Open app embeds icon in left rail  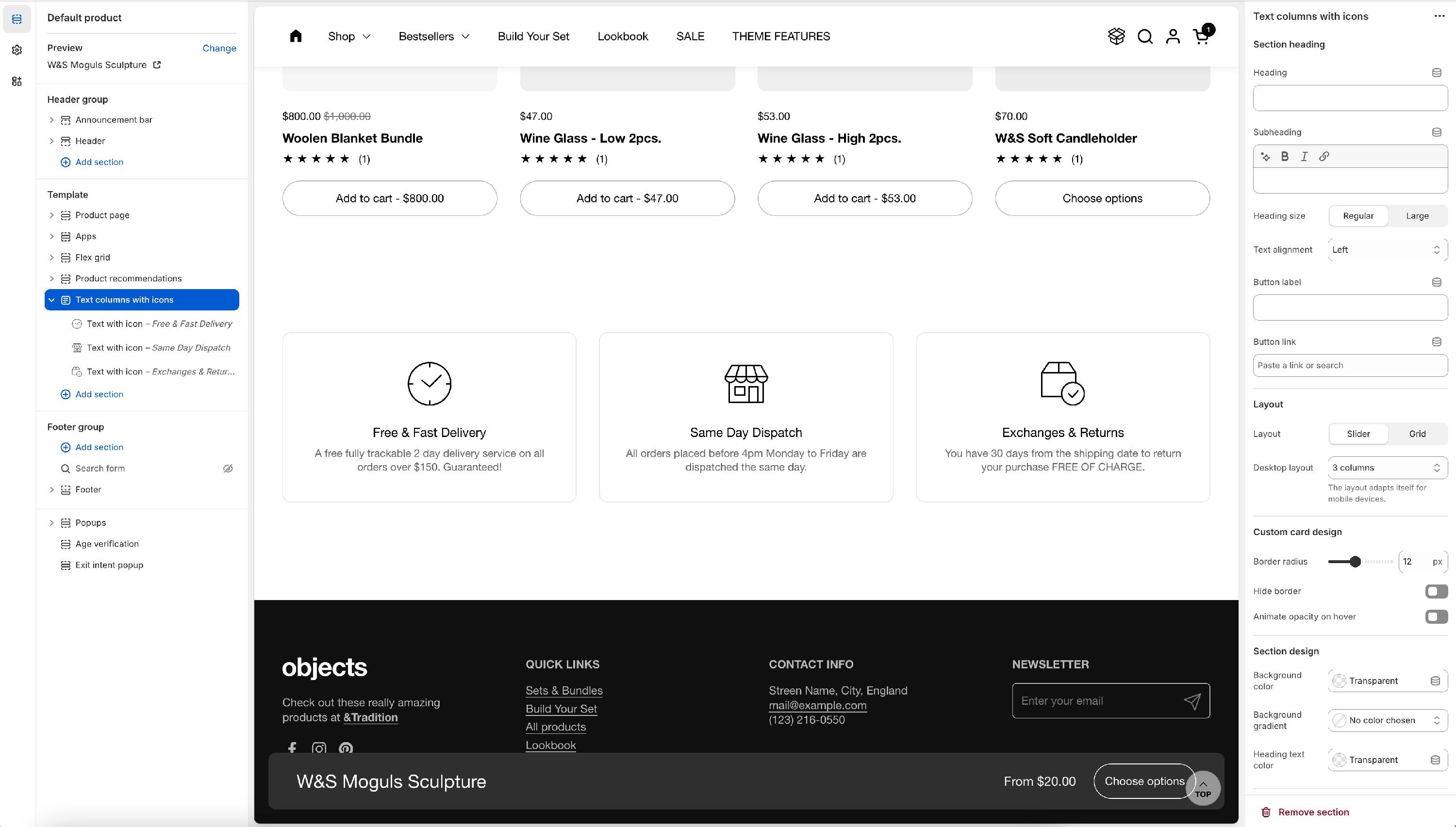(17, 81)
